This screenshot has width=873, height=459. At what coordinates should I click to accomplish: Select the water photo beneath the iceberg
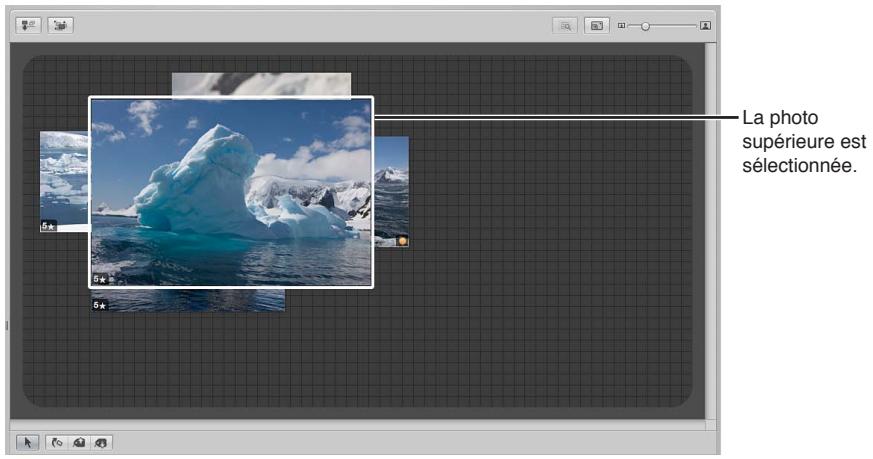[x=188, y=300]
